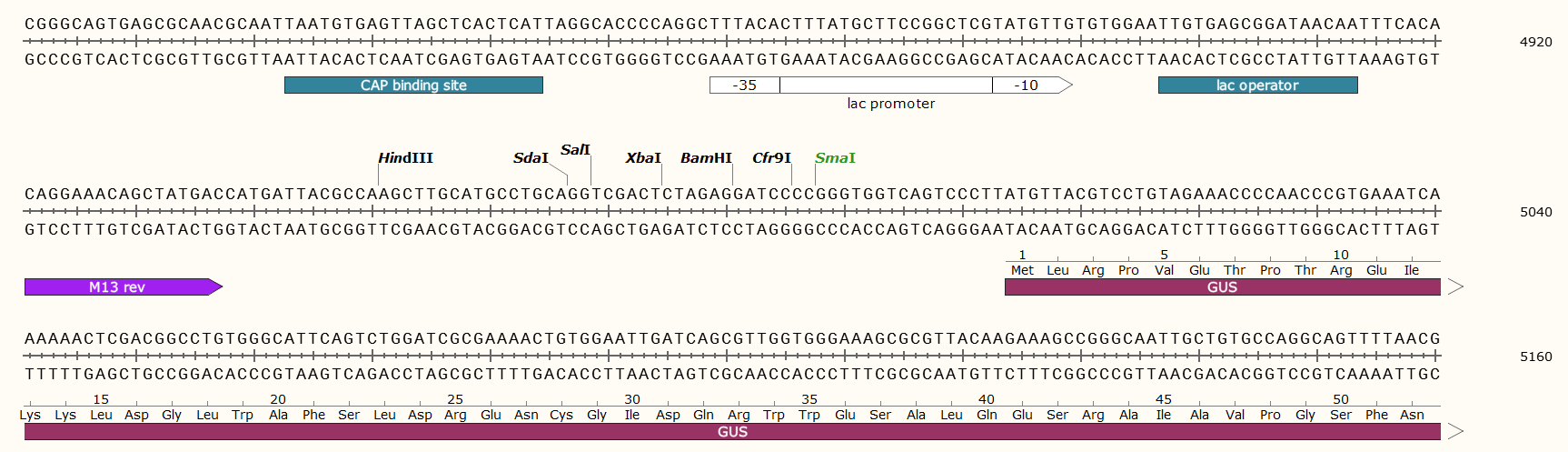This screenshot has width=1568, height=452.
Task: Select the green SmaI enzyme label
Action: (835, 158)
